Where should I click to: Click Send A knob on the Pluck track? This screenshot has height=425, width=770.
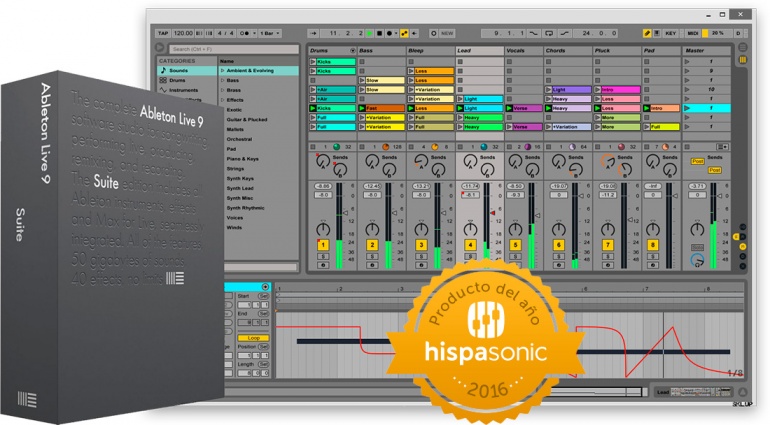click(x=608, y=161)
